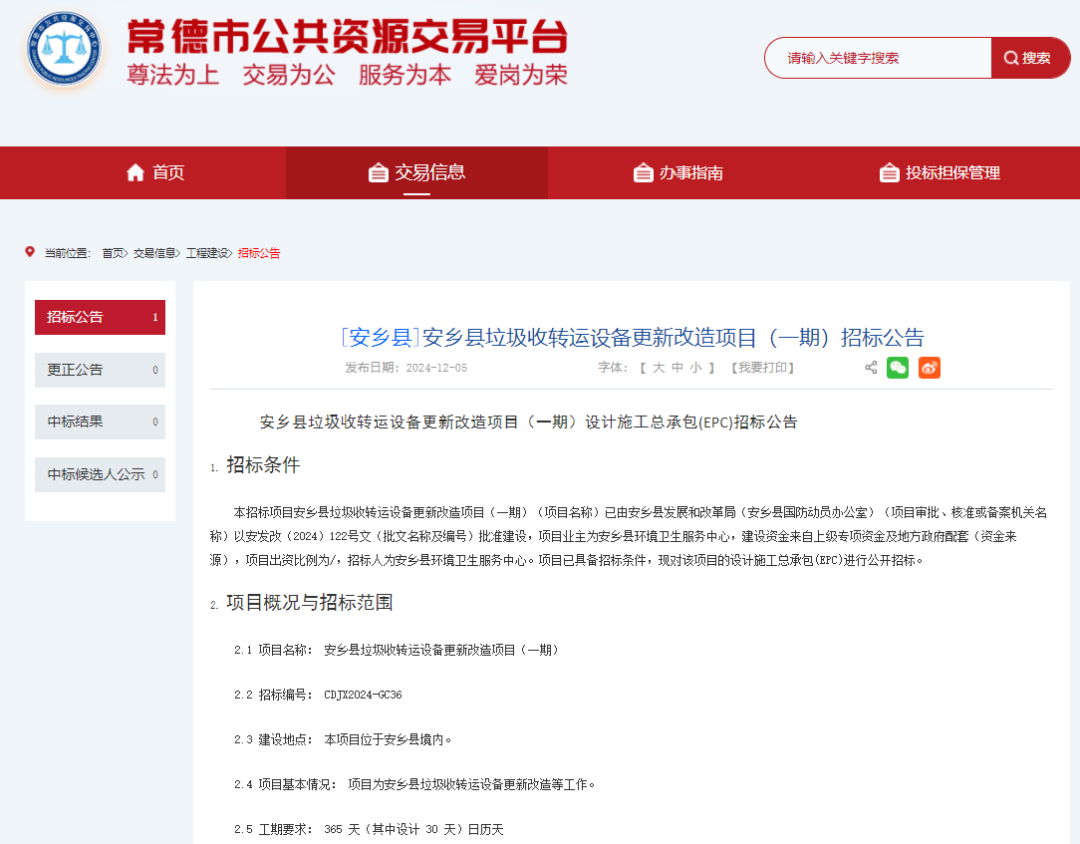Select the 招标公告 sidebar tab
Screen dimensions: 1080x844
(100, 317)
